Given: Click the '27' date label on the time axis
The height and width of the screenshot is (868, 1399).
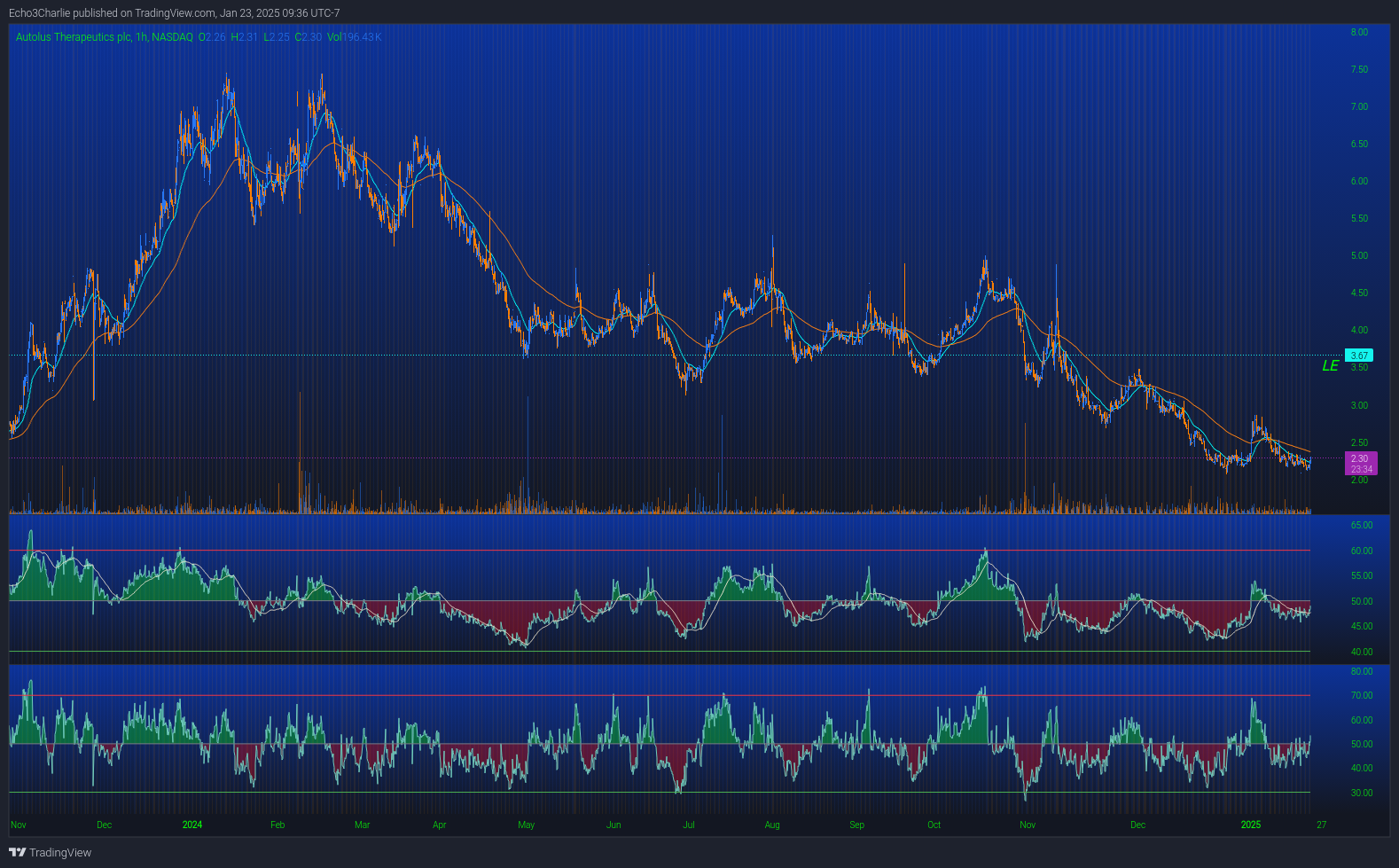Looking at the screenshot, I should coord(1322,825).
